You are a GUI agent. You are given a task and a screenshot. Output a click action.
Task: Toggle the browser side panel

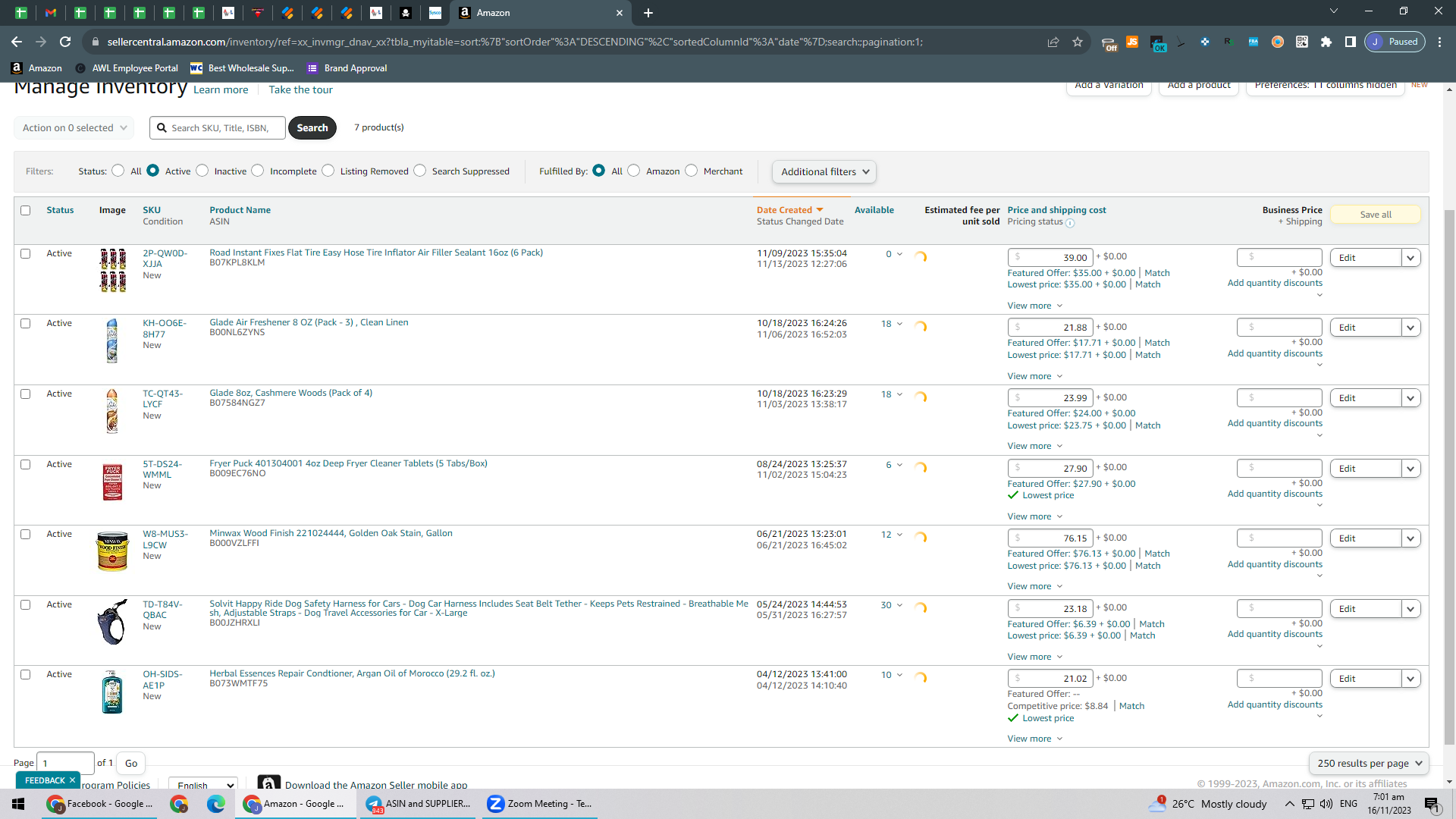click(x=1351, y=42)
